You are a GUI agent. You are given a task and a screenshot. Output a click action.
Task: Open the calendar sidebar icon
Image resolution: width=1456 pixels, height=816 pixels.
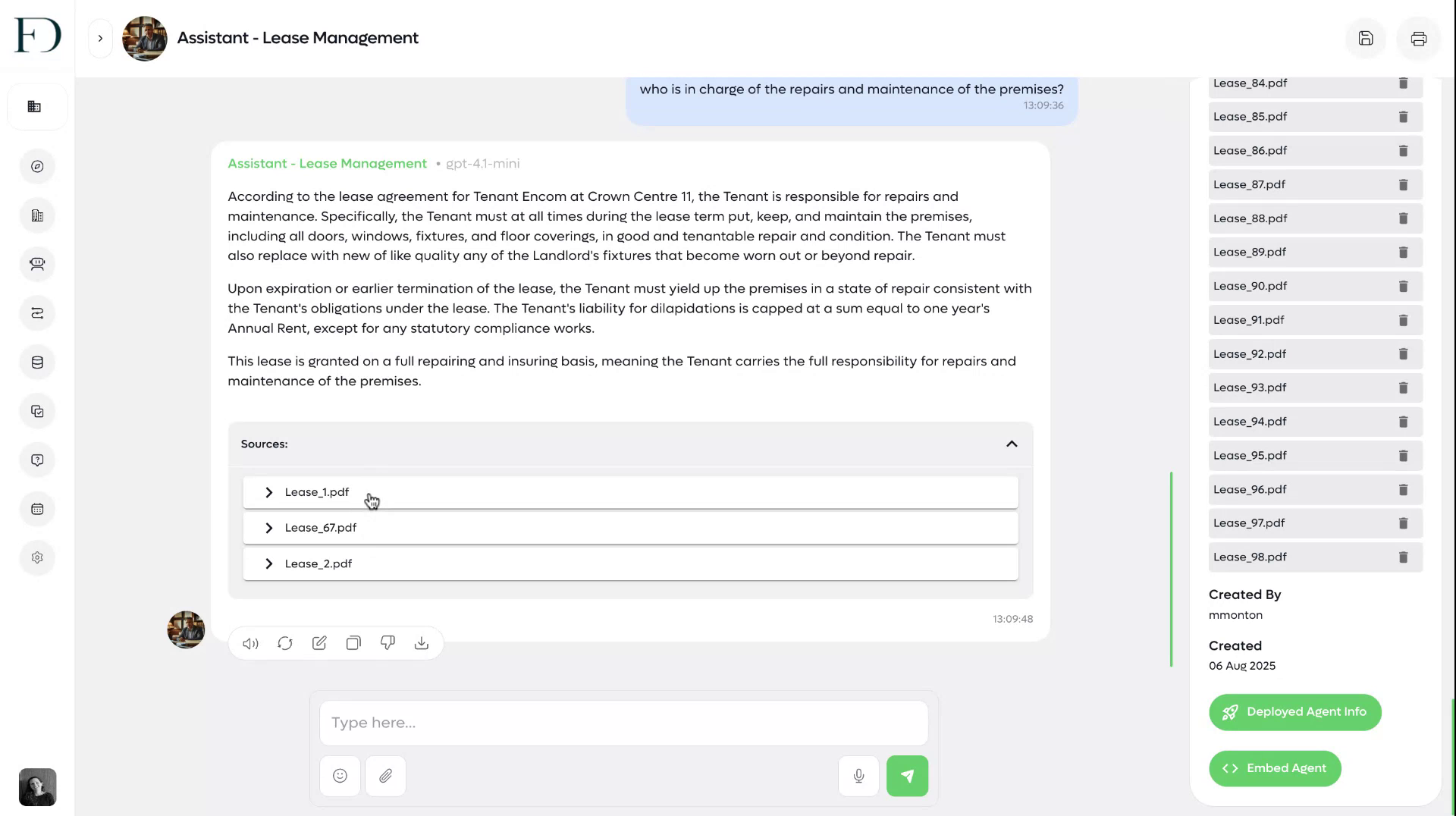[x=37, y=510]
